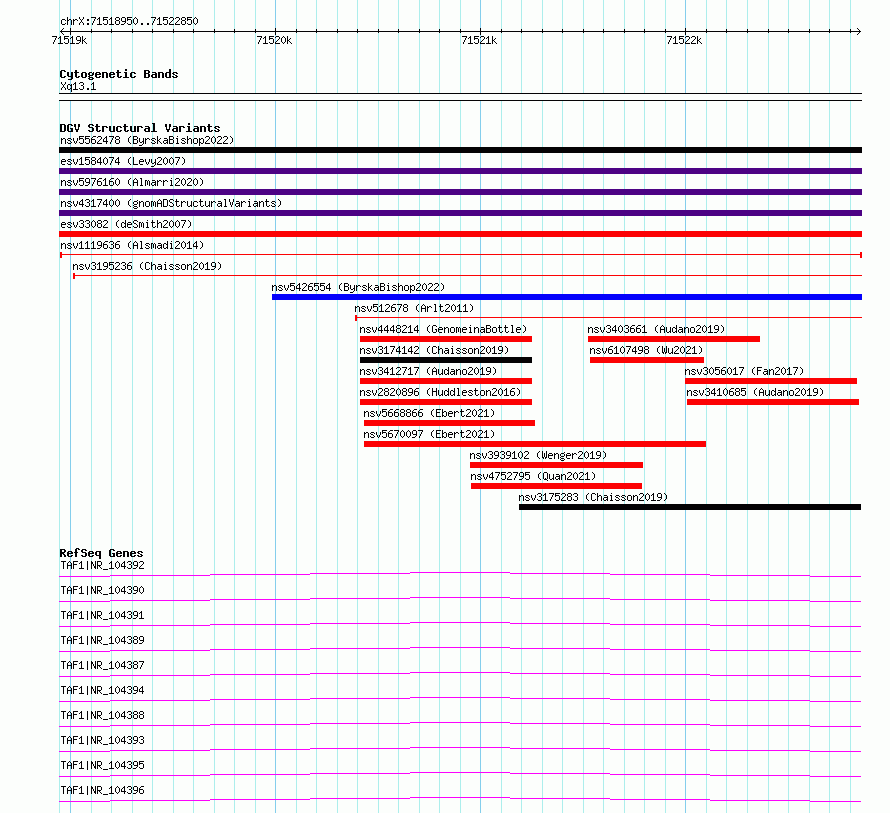890x813 pixels.
Task: Open nsv512678 (Arlt2011) variant label
Action: click(x=414, y=308)
